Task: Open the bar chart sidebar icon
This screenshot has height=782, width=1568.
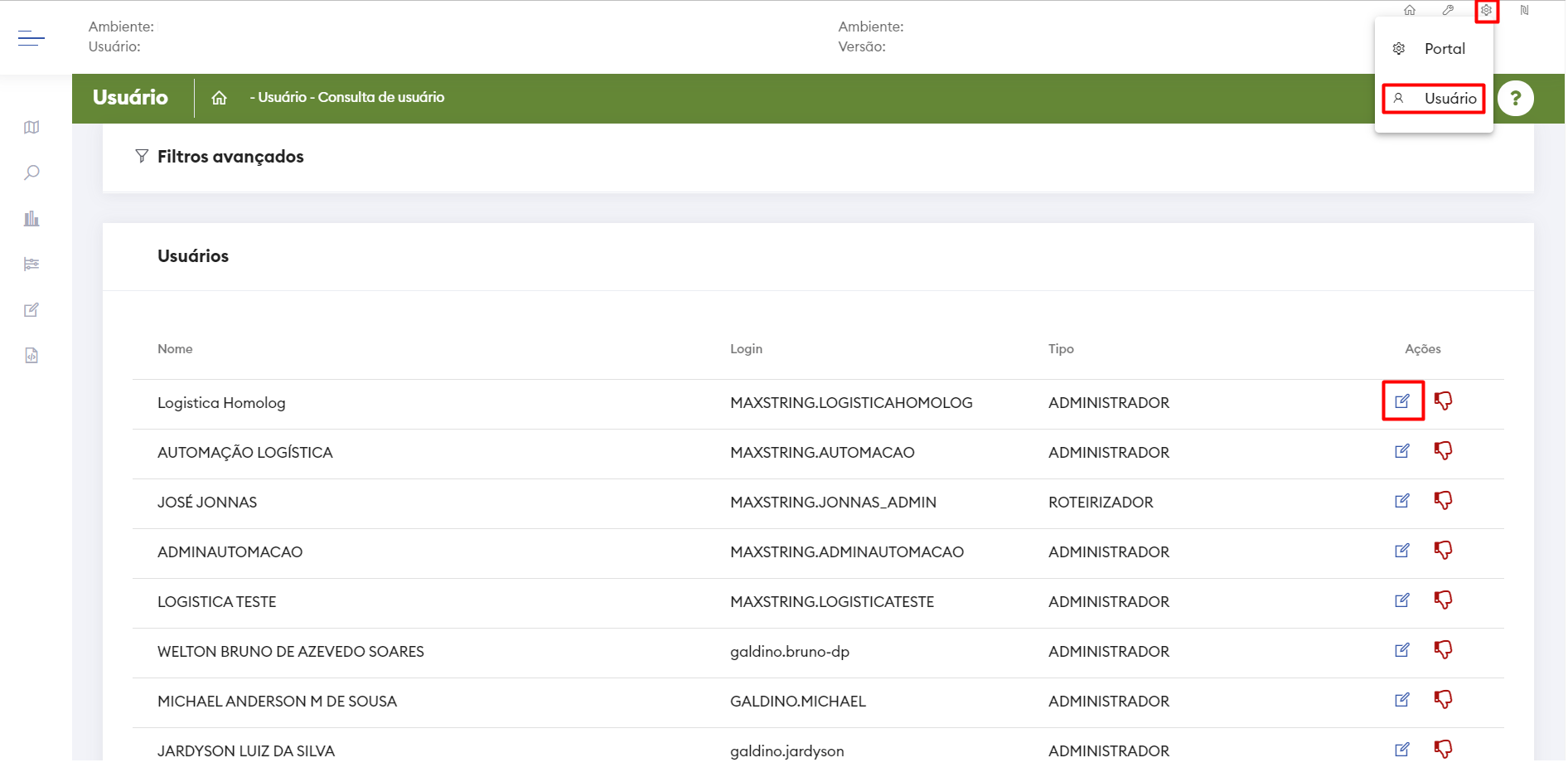Action: coord(31,219)
